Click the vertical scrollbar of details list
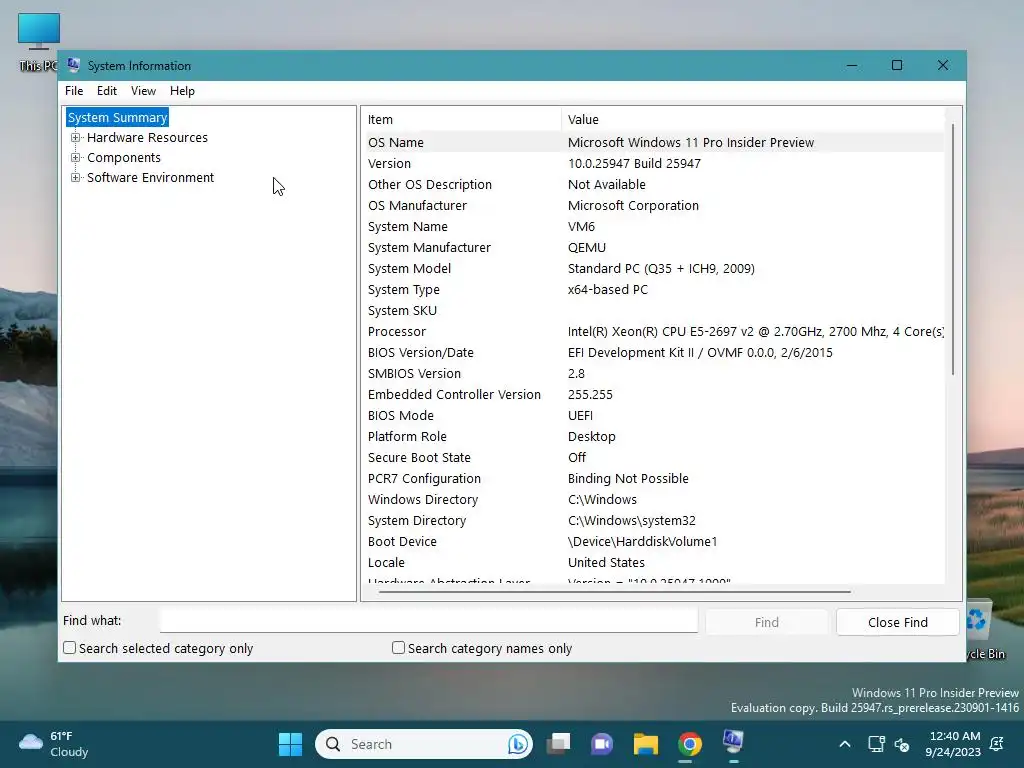This screenshot has height=768, width=1024. [953, 249]
